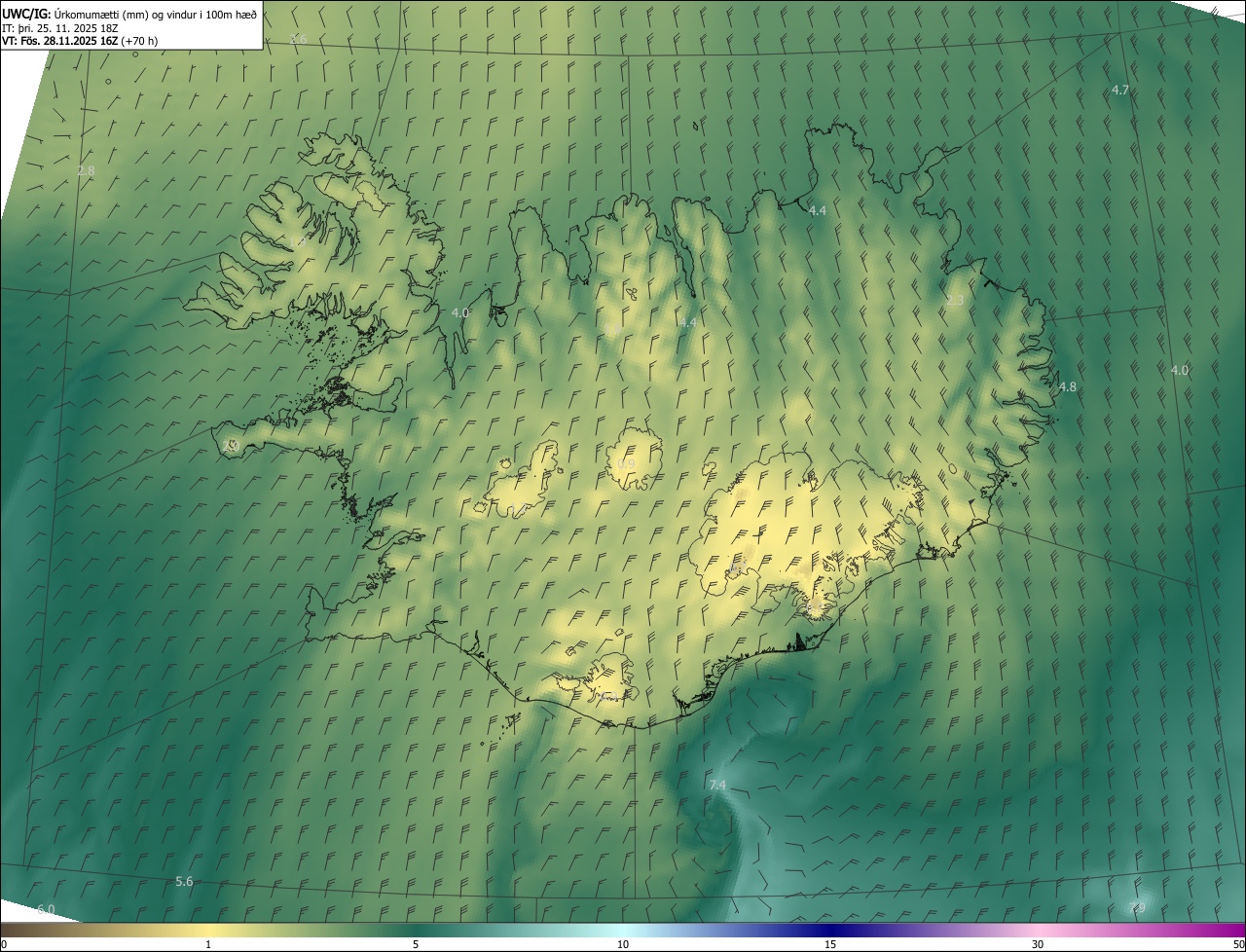This screenshot has width=1246, height=952.
Task: Click the colorbar tick label 1
Action: point(208,944)
